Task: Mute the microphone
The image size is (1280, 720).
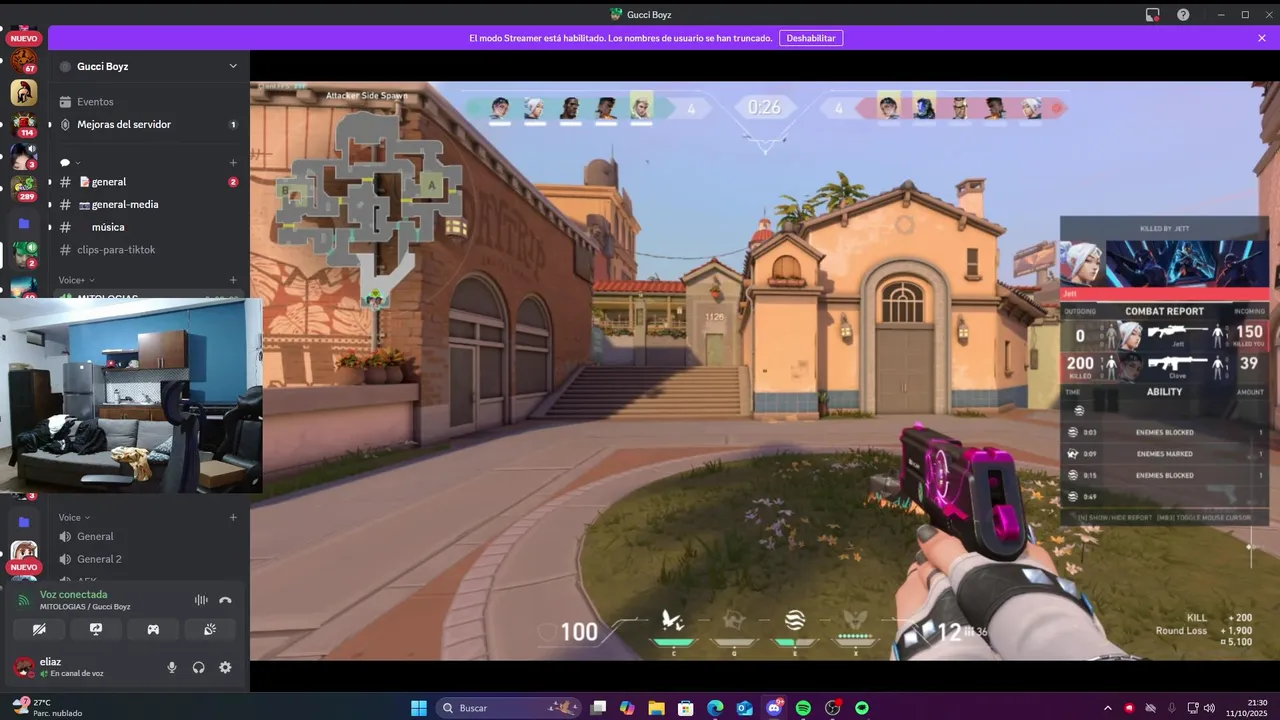Action: tap(172, 667)
